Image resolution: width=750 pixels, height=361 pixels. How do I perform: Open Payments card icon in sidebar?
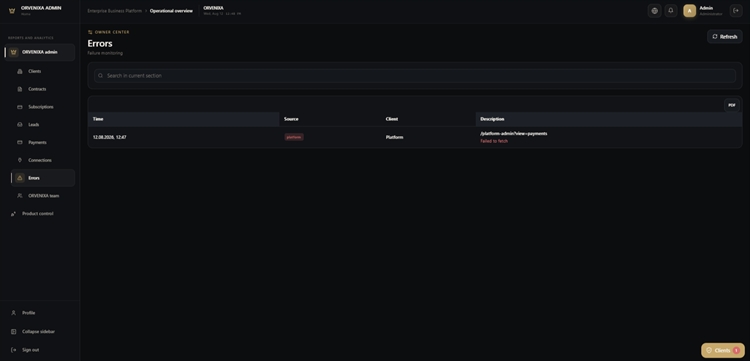click(x=20, y=142)
